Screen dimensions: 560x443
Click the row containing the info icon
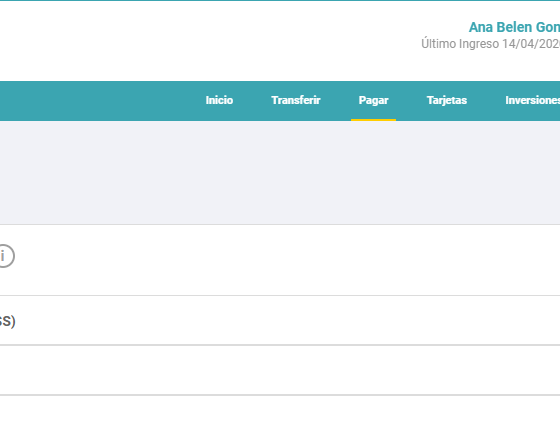[x=280, y=260]
